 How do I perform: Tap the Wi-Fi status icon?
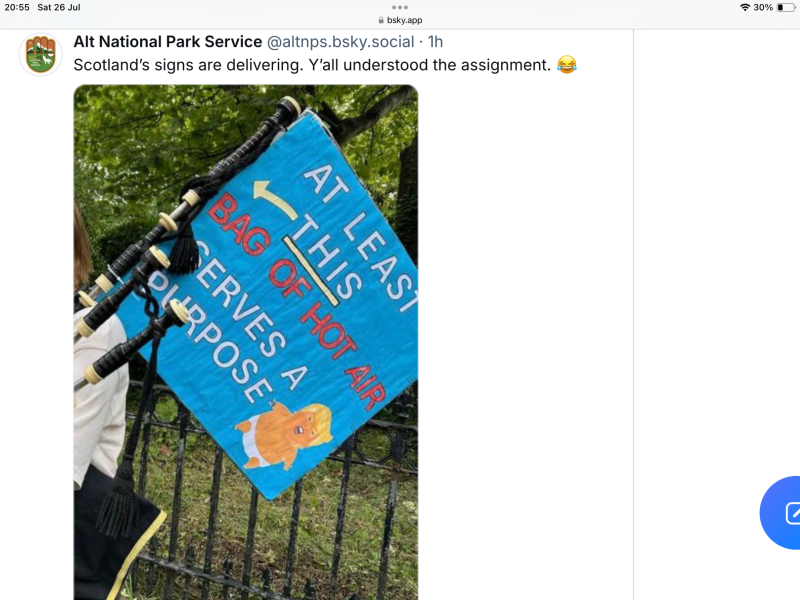(x=745, y=7)
